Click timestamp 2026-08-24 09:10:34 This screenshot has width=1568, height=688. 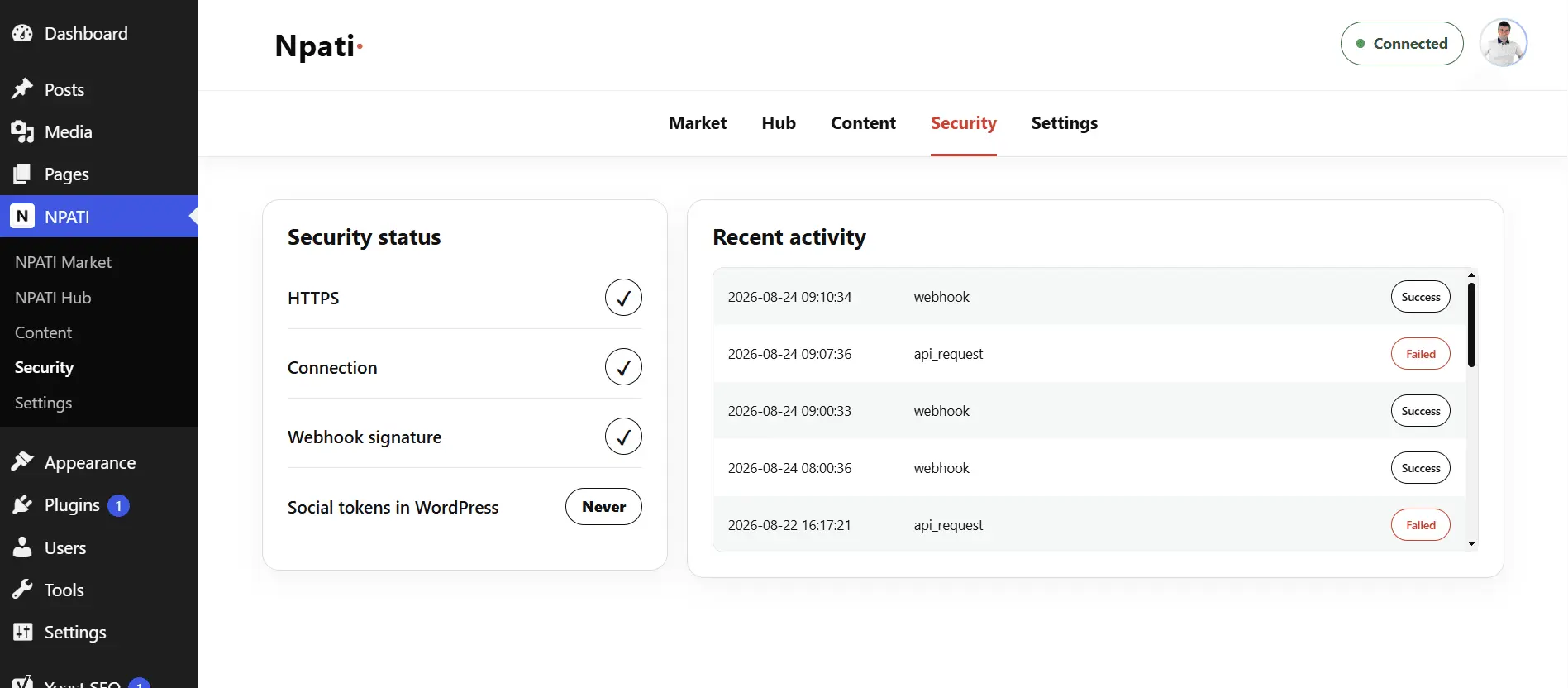pyautogui.click(x=789, y=297)
